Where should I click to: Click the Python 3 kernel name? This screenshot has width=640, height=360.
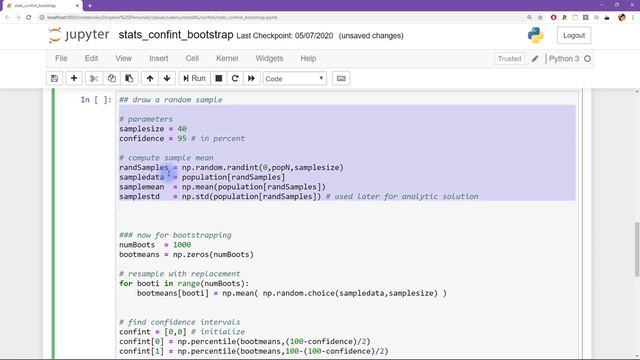[564, 59]
